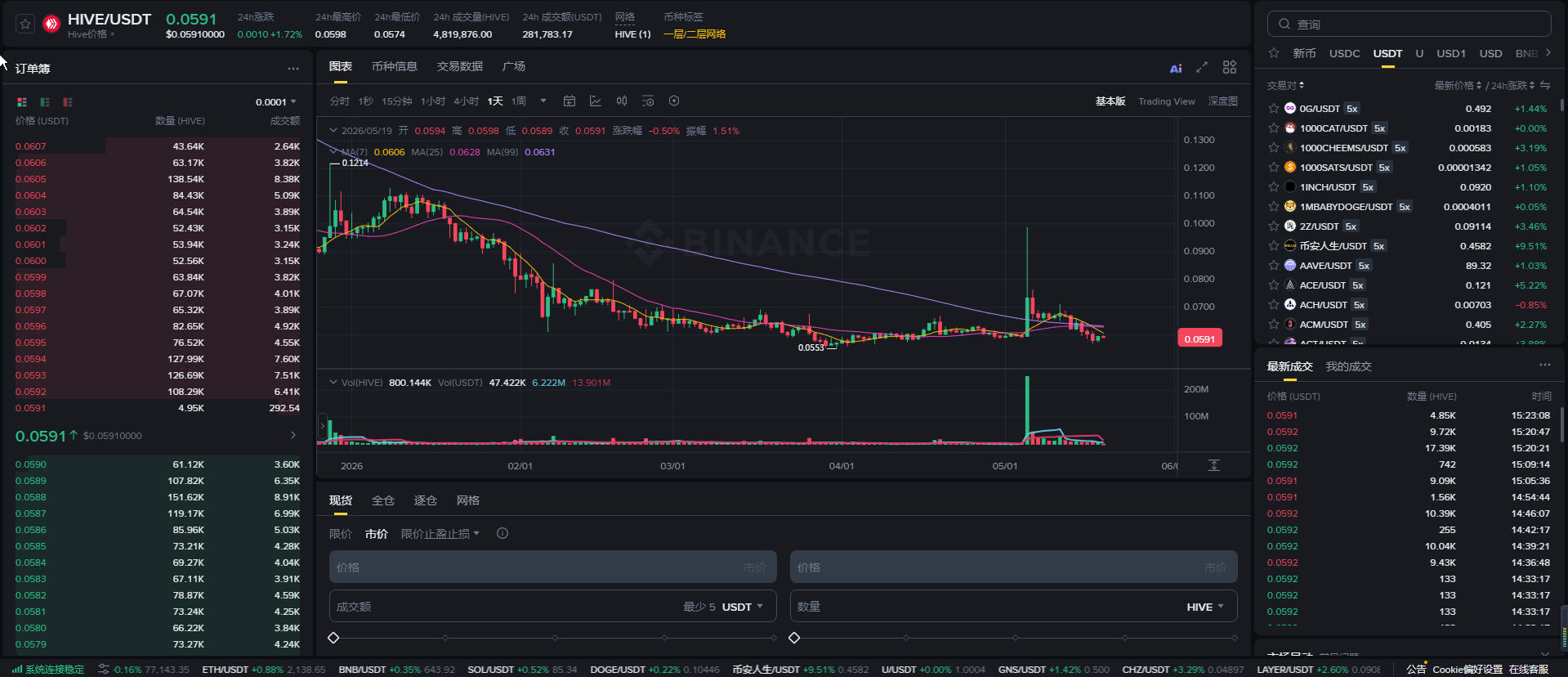Open the favorites star tab in market list
This screenshot has width=1568, height=677.
(1274, 53)
